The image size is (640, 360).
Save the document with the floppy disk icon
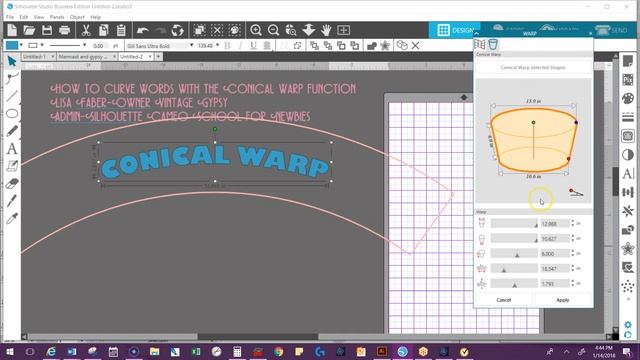tap(47, 30)
